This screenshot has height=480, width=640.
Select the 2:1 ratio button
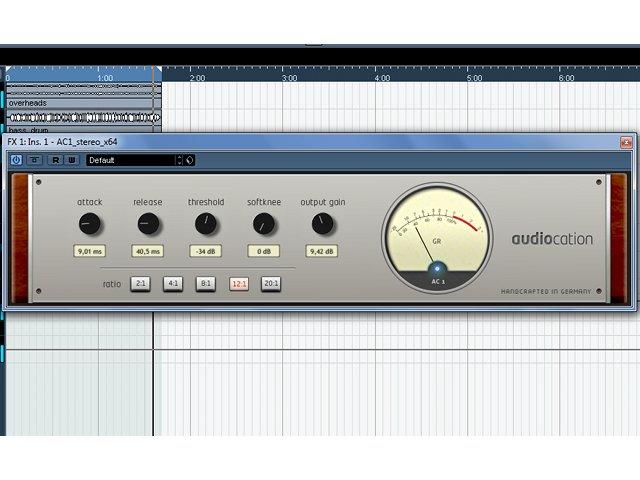(x=140, y=283)
